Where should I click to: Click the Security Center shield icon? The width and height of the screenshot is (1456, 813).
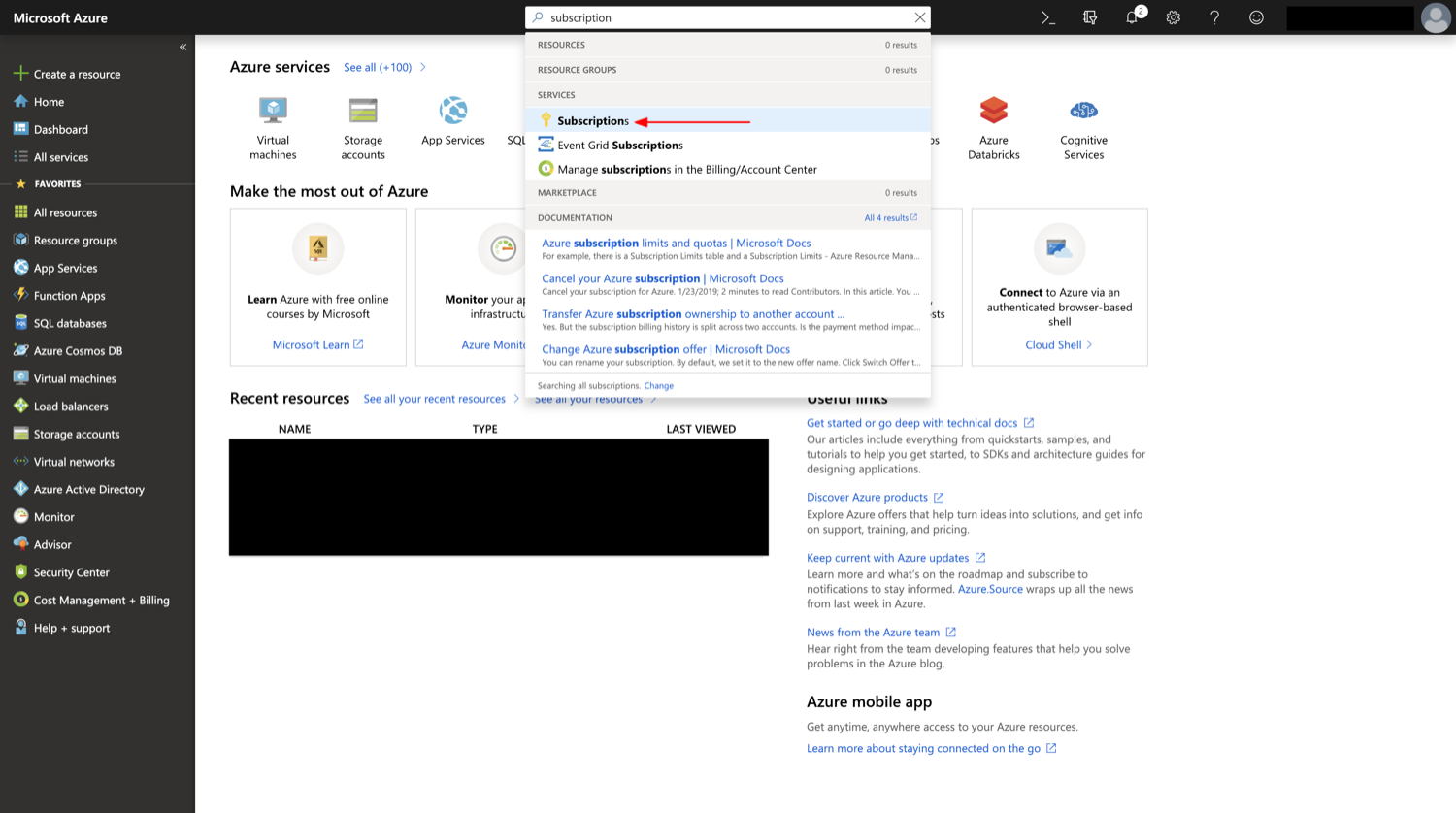coord(20,572)
